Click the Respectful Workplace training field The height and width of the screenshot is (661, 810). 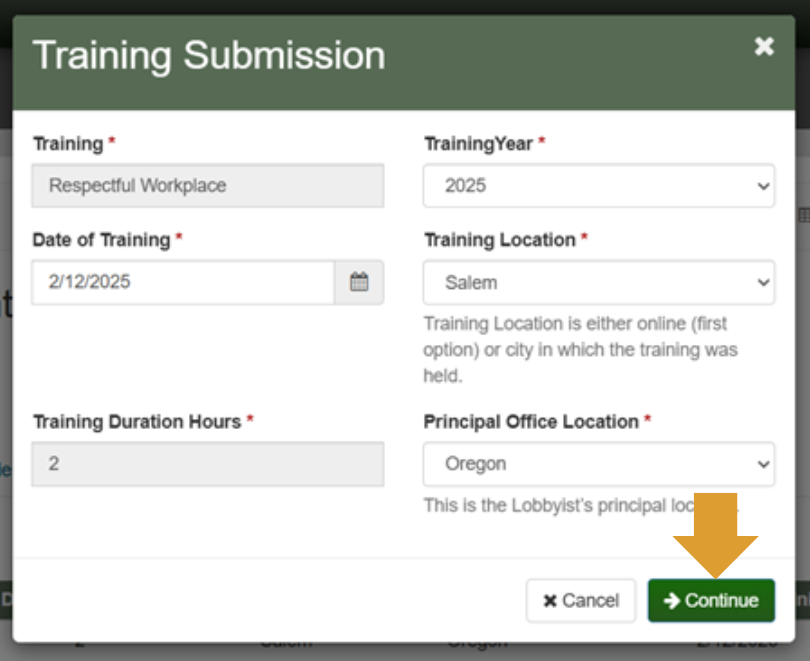point(207,185)
